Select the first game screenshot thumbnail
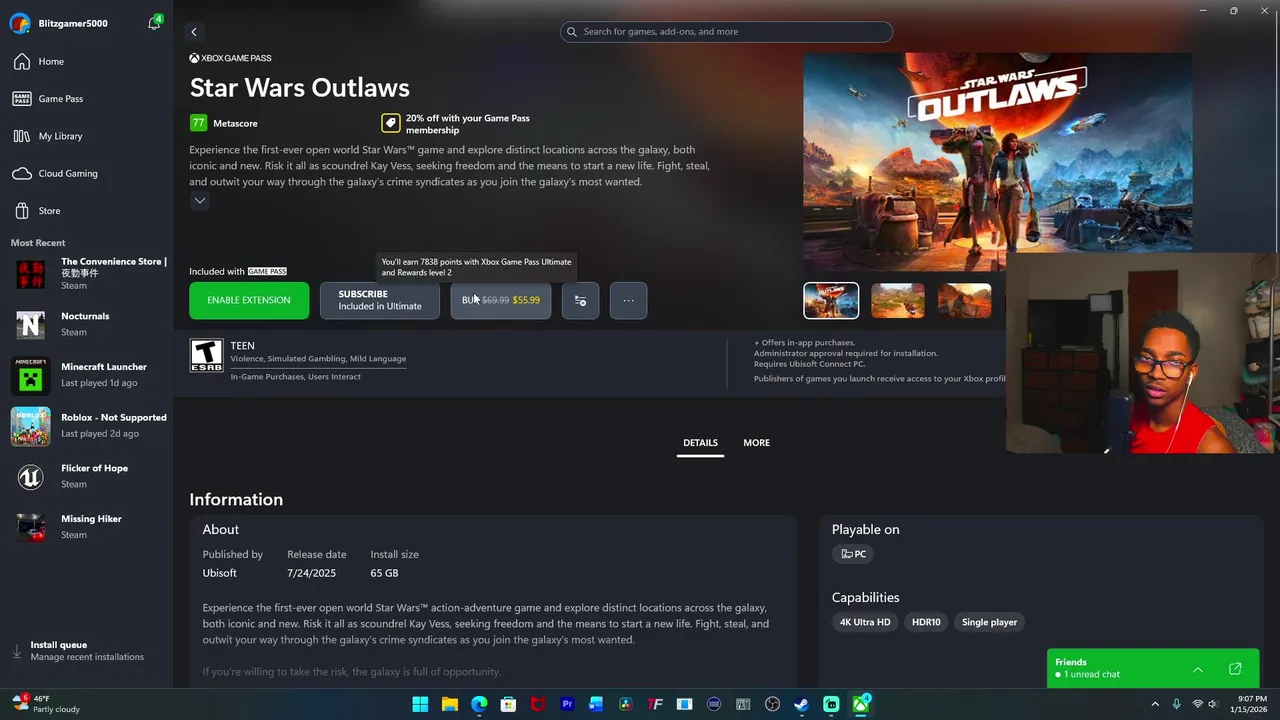1280x720 pixels. (831, 300)
